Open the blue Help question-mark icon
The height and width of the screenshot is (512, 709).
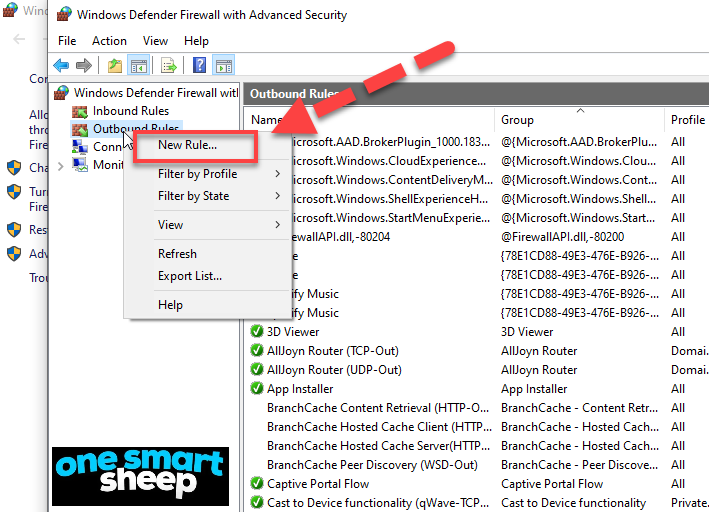point(199,66)
